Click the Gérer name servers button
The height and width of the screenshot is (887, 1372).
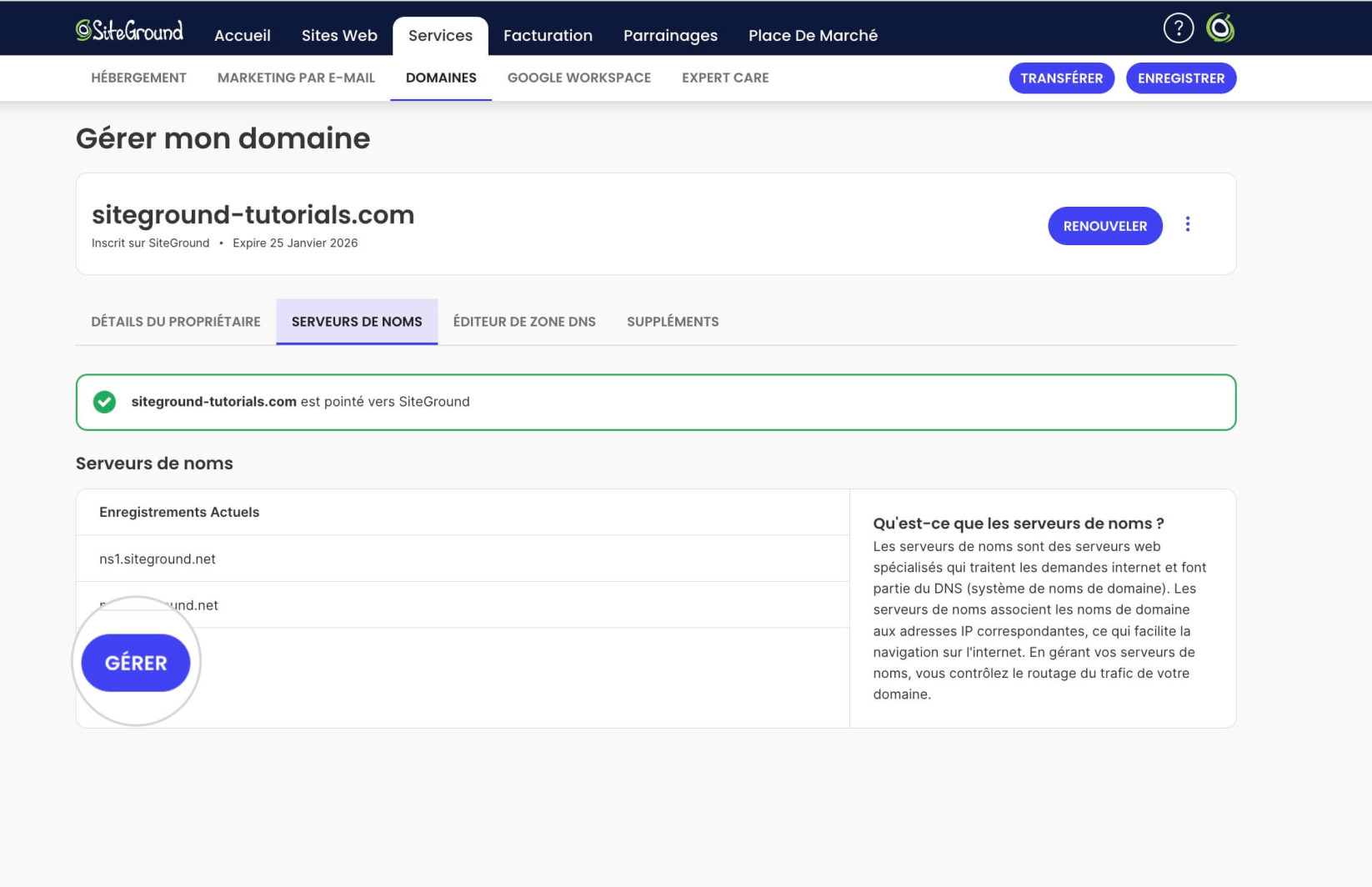(136, 663)
